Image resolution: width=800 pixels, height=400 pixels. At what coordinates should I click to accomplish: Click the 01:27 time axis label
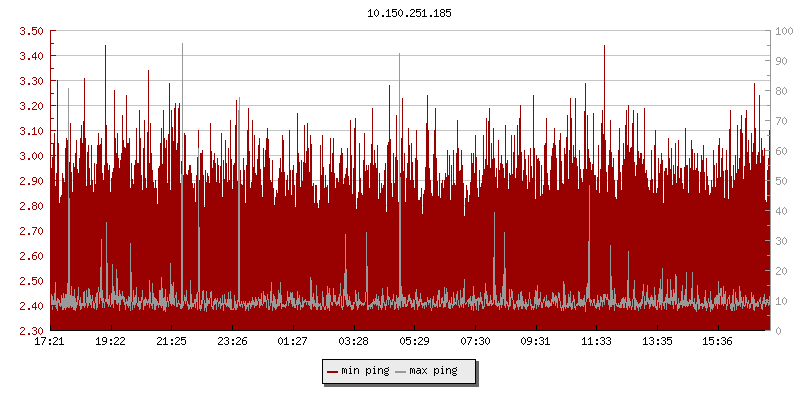[x=293, y=342]
